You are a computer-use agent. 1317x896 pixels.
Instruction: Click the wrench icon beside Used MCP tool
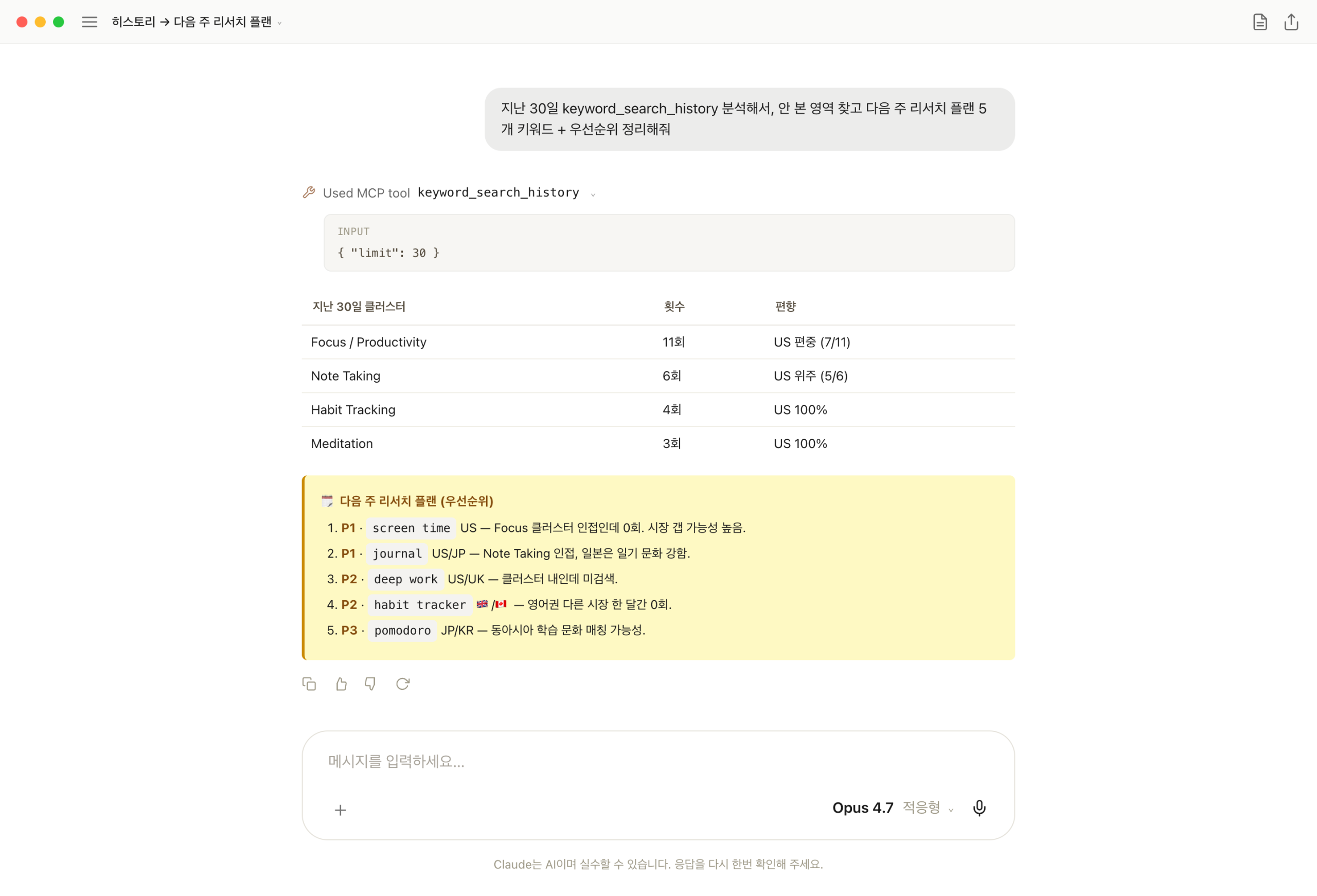point(309,193)
